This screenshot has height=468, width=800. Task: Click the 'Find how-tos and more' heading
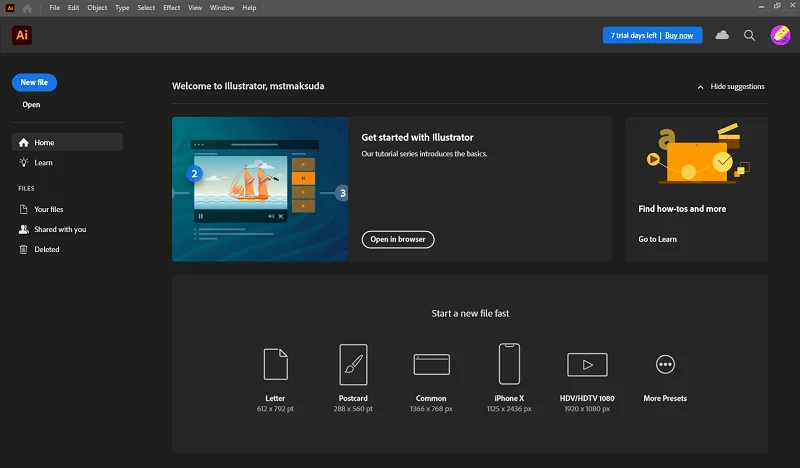pyautogui.click(x=682, y=209)
